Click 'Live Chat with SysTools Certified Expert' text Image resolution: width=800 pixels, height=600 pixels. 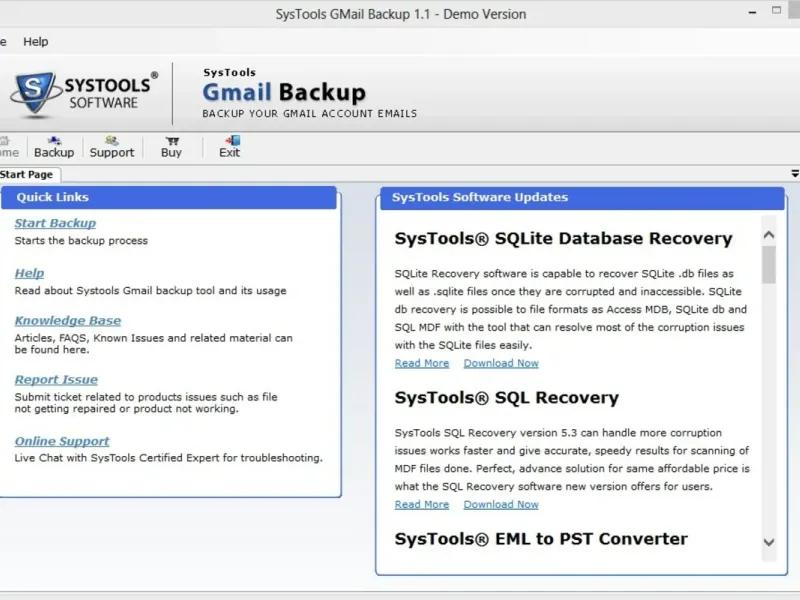[117, 458]
